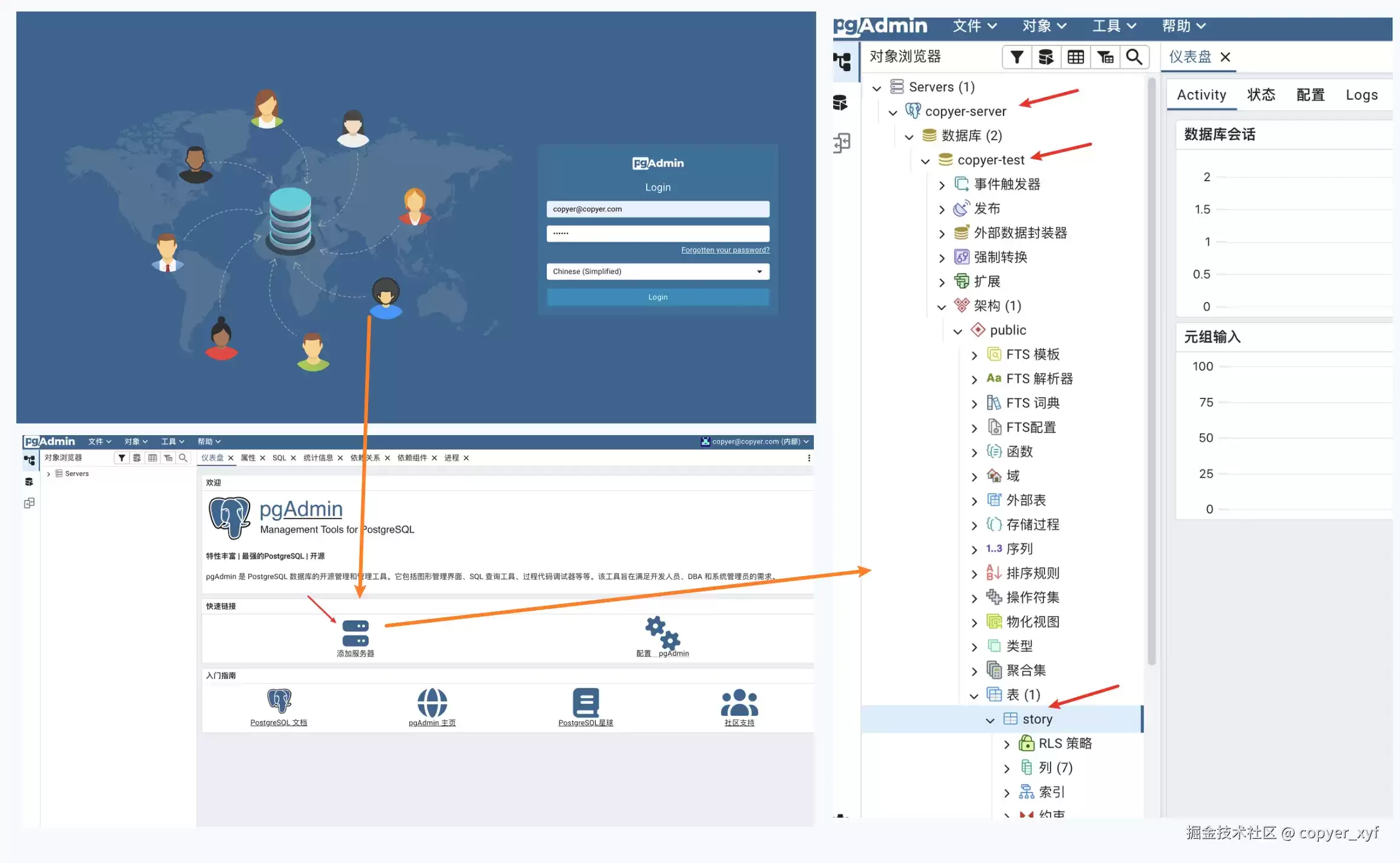Click the 排序规则 sort icon

click(x=994, y=573)
